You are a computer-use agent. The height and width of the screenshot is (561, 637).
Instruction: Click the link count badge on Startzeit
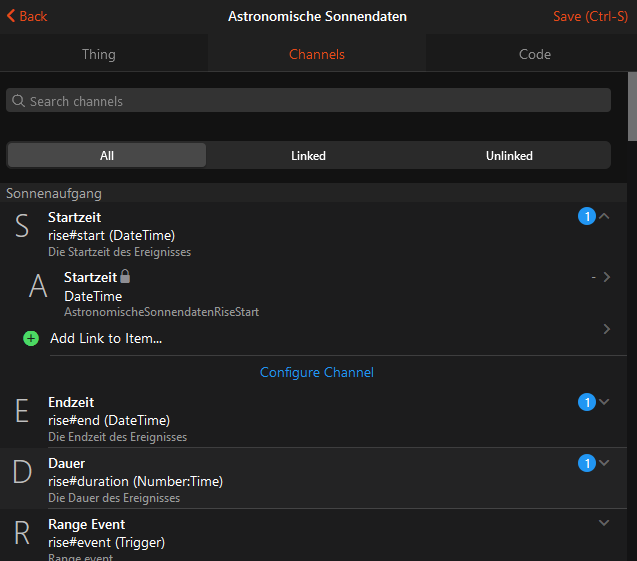click(587, 217)
